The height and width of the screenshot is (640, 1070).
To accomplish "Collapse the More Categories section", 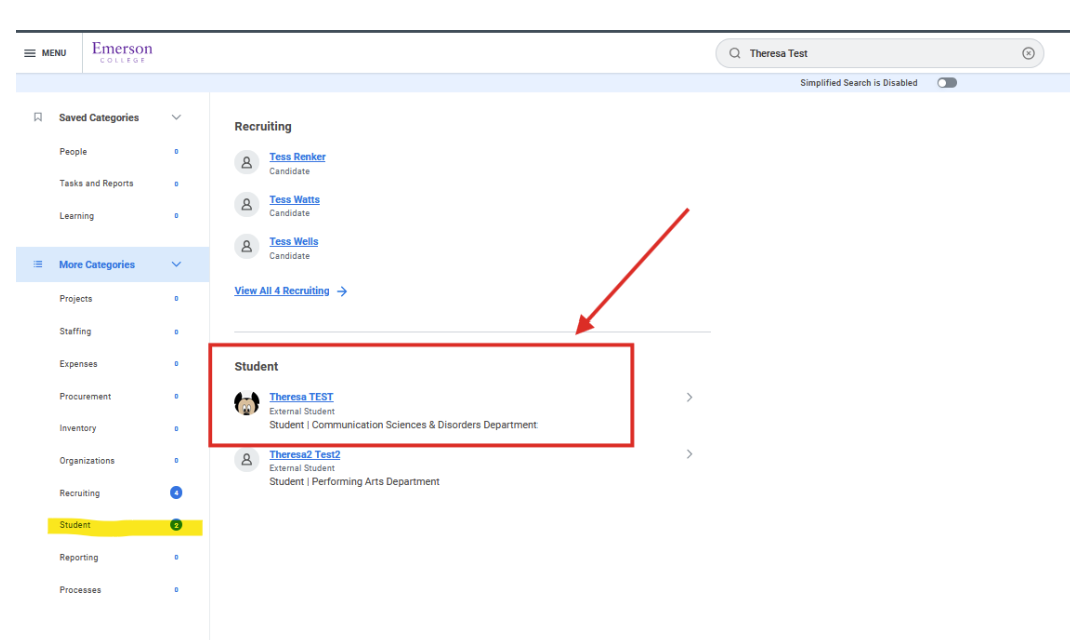I will click(x=176, y=264).
